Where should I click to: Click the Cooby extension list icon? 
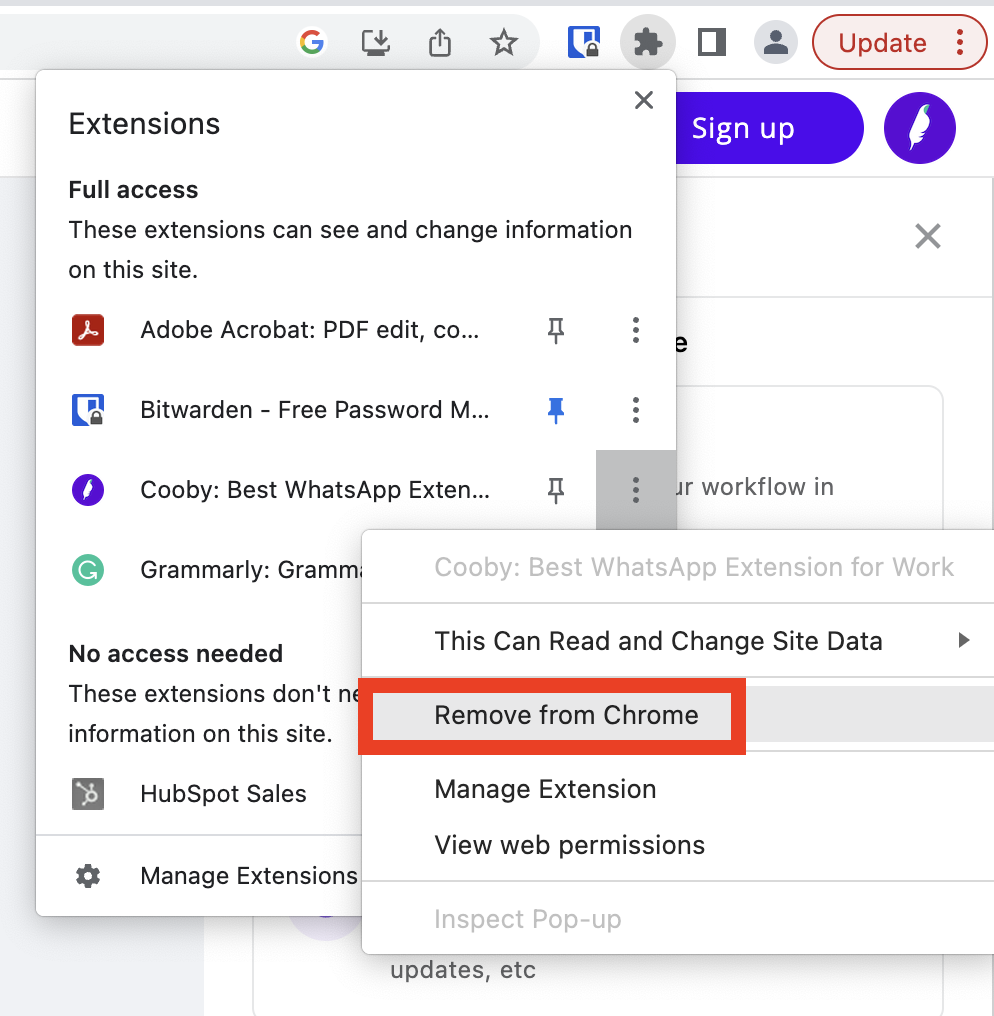pos(88,490)
